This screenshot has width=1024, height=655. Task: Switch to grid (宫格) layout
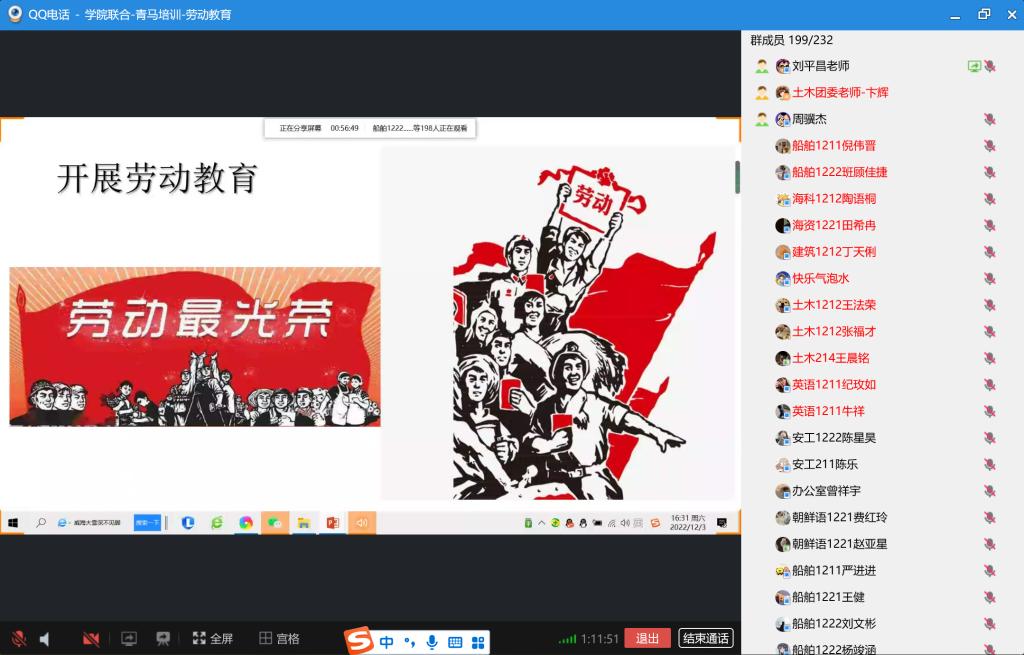279,638
